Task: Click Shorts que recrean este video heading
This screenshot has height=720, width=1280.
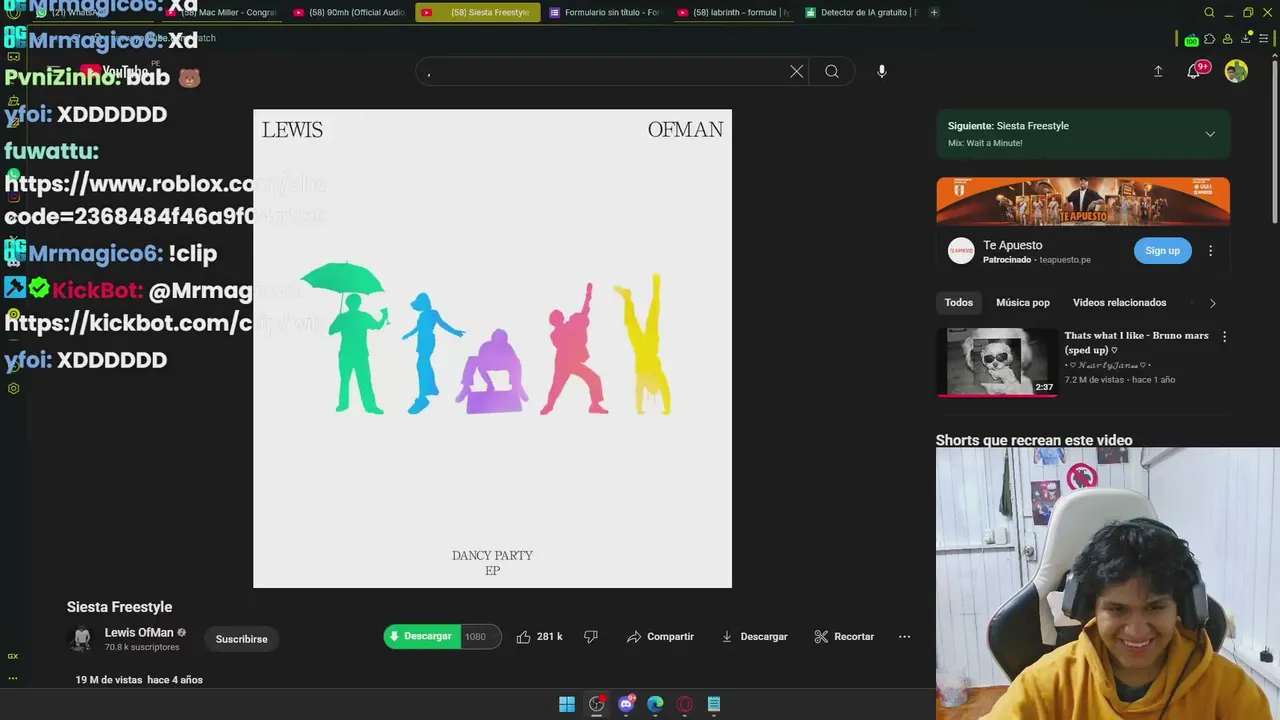Action: [1034, 440]
